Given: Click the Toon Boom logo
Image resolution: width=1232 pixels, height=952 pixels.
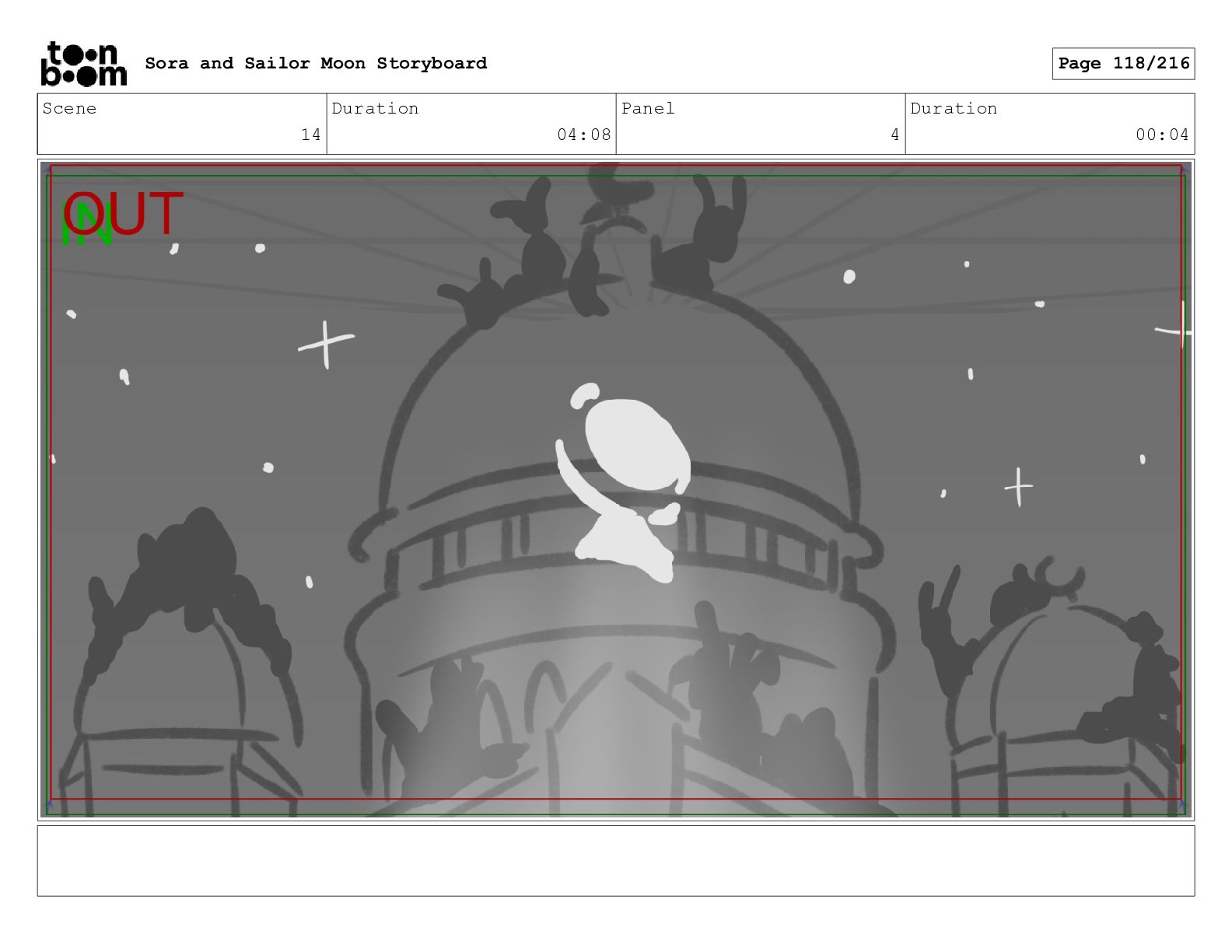Looking at the screenshot, I should pos(83,63).
